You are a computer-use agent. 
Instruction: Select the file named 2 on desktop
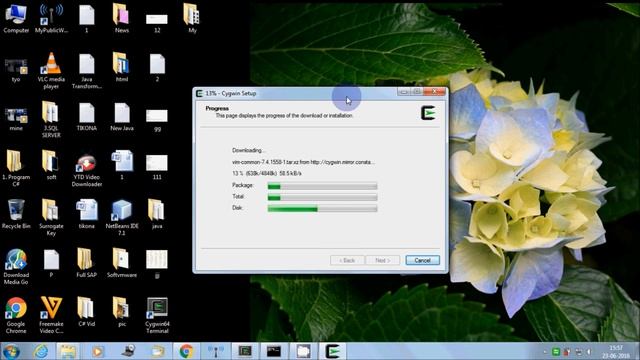tap(157, 67)
